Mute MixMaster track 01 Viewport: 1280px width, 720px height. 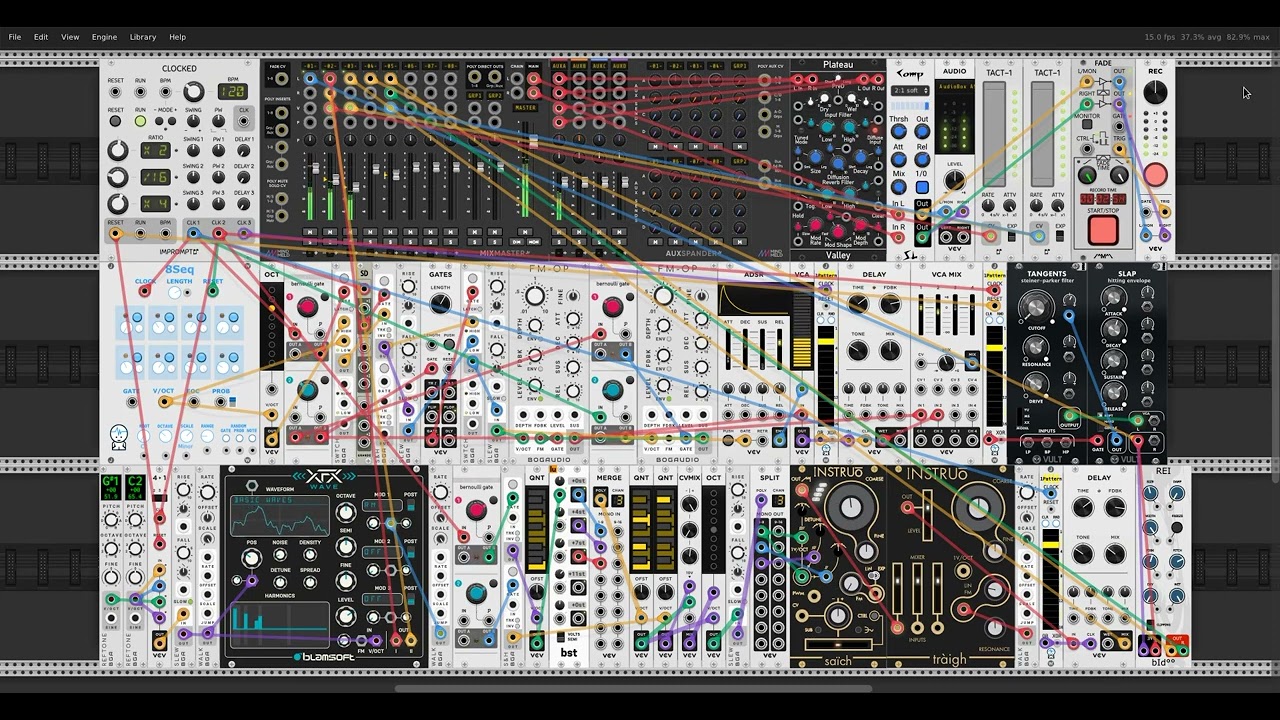pyautogui.click(x=310, y=232)
